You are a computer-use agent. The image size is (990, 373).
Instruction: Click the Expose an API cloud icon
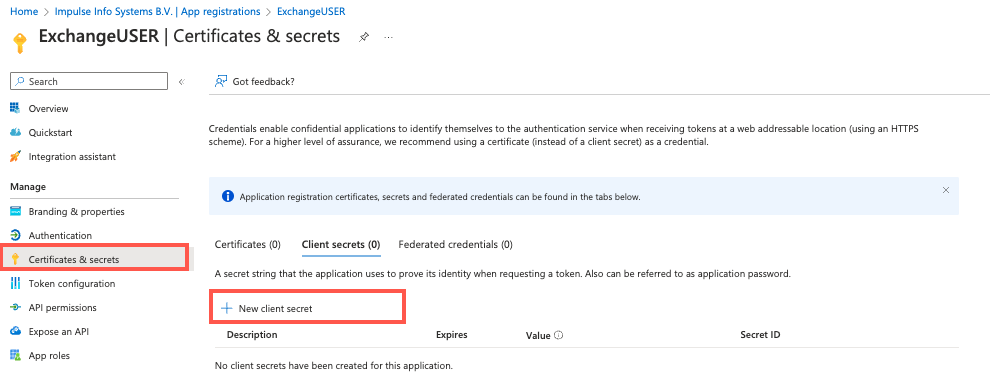pos(16,331)
